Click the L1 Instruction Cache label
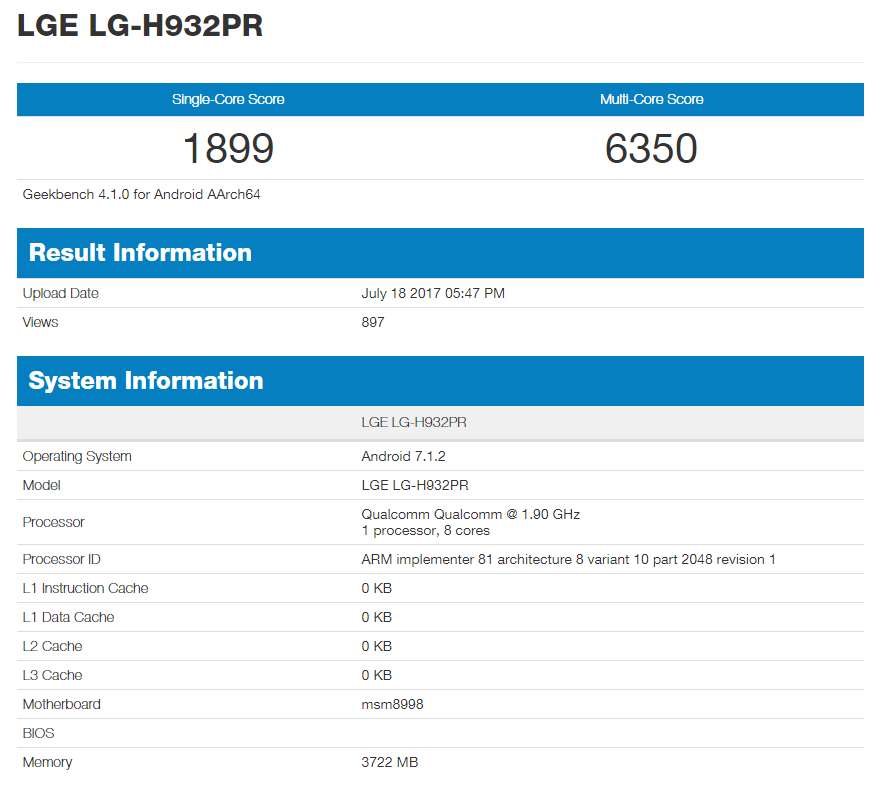 [85, 588]
